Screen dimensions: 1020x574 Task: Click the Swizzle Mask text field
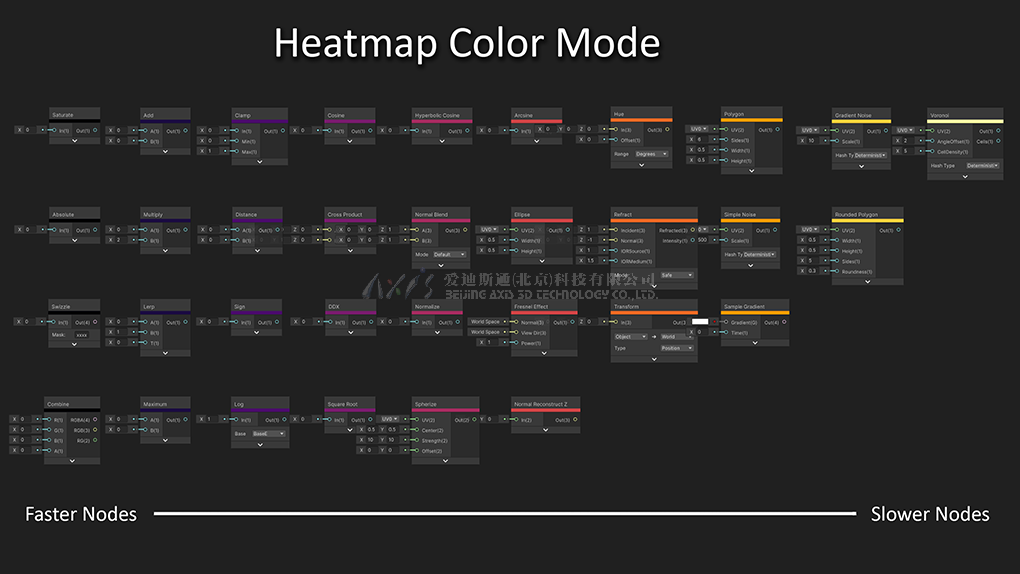(x=83, y=335)
